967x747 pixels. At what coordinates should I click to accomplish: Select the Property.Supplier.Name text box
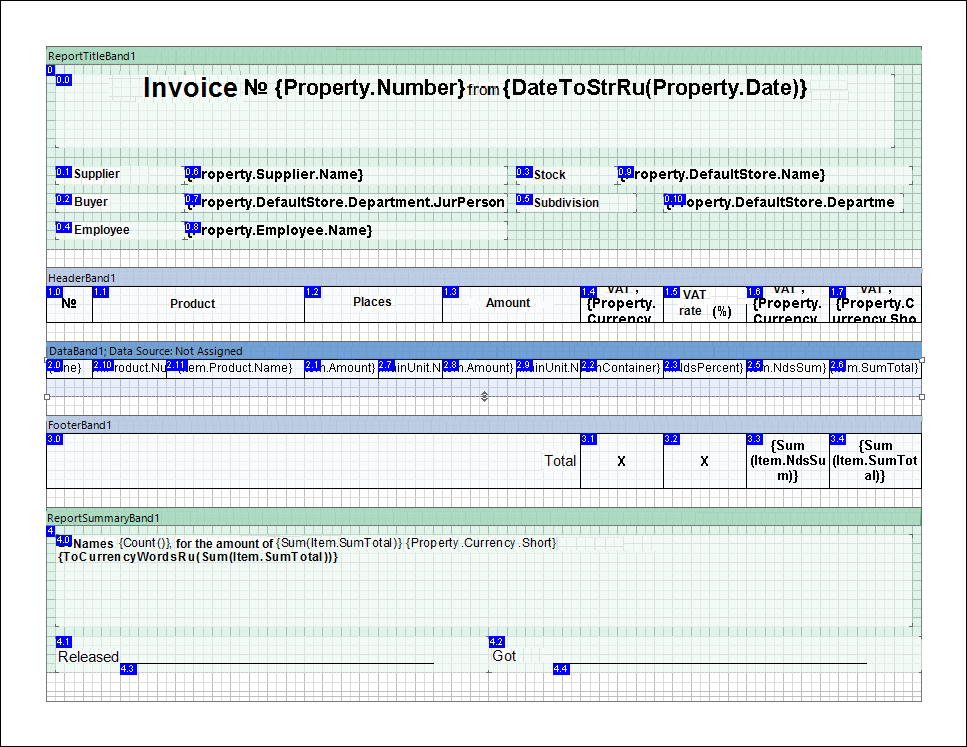(345, 174)
